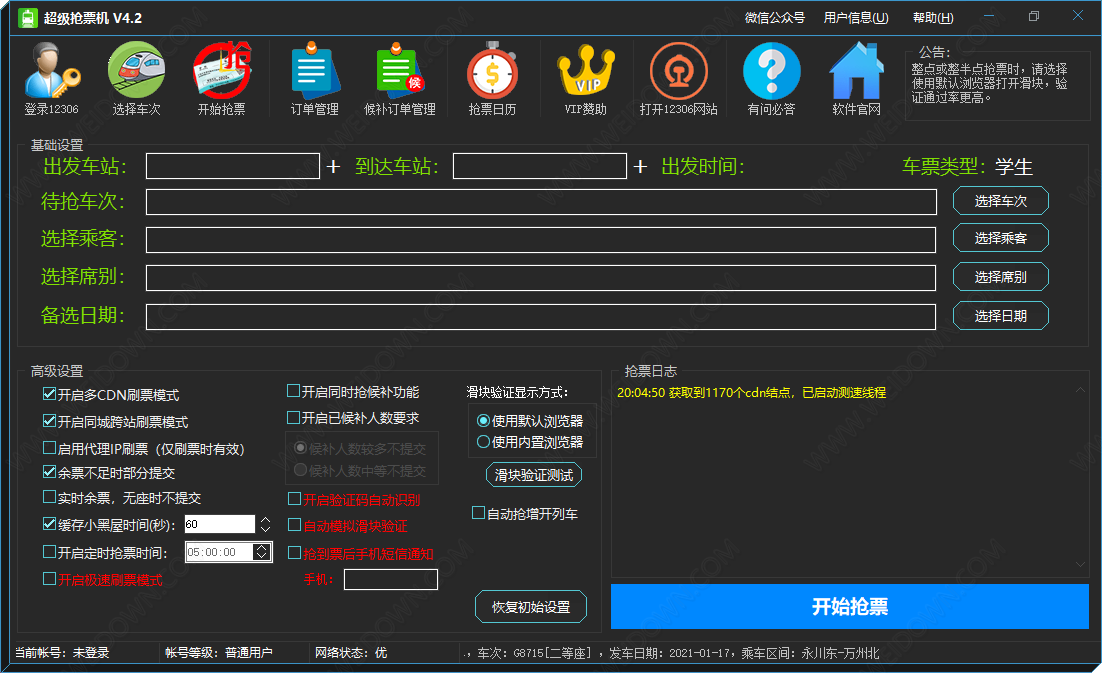Enable 抢到票后手机短信通知 checkbox
Viewport: 1102px width, 673px height.
point(294,553)
